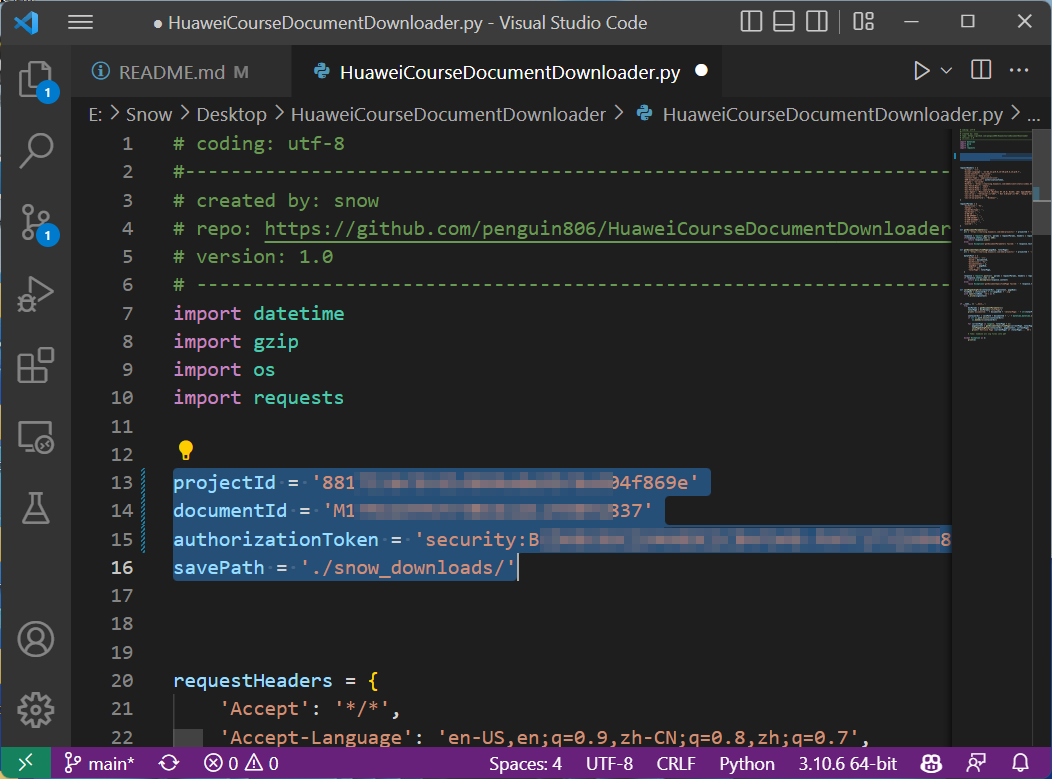Viewport: 1052px width, 779px height.
Task: Open the Explorer view in activity bar
Action: [36, 79]
